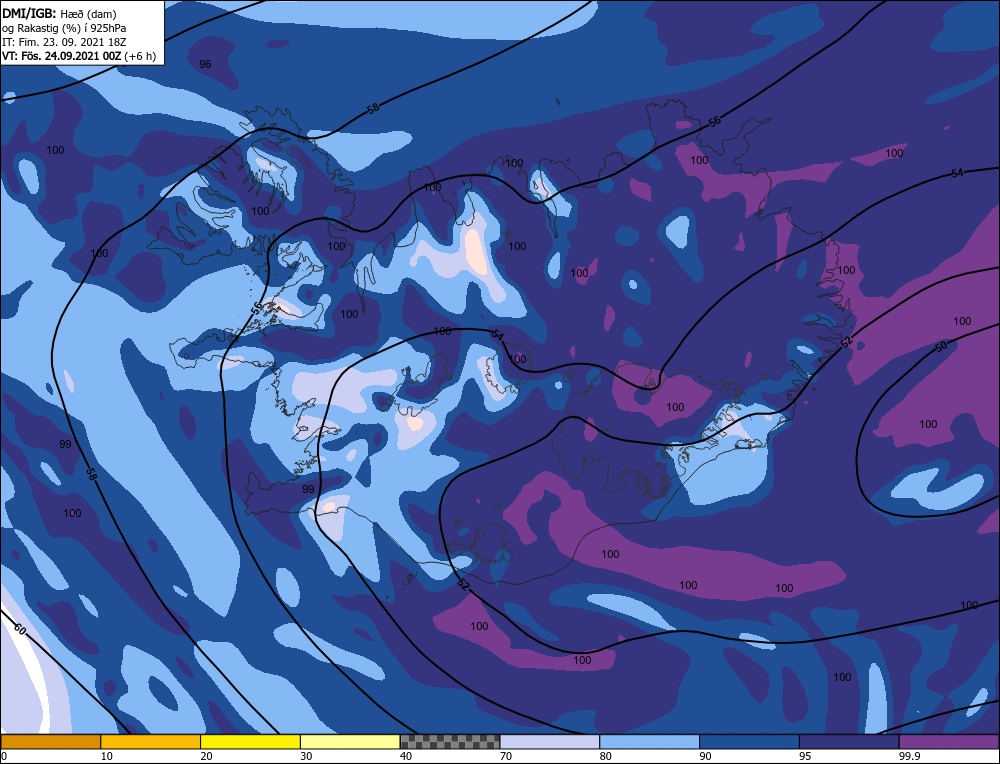Viewport: 1000px width, 764px height.
Task: Click the purple legend swatch above 99.9
Action: (949, 741)
